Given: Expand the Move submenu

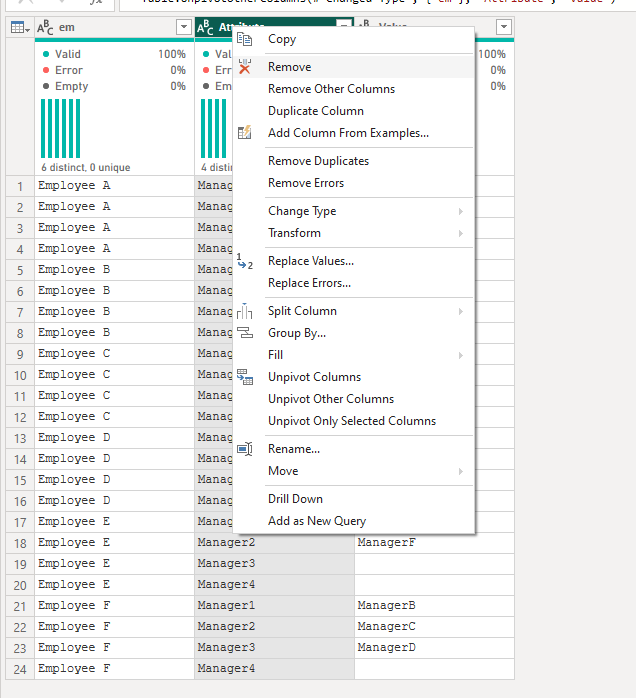Looking at the screenshot, I should [x=461, y=471].
